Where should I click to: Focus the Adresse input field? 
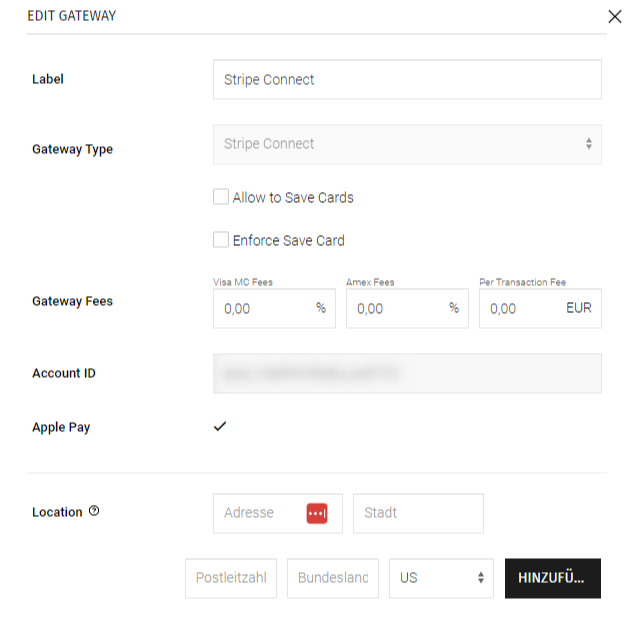[x=260, y=513]
